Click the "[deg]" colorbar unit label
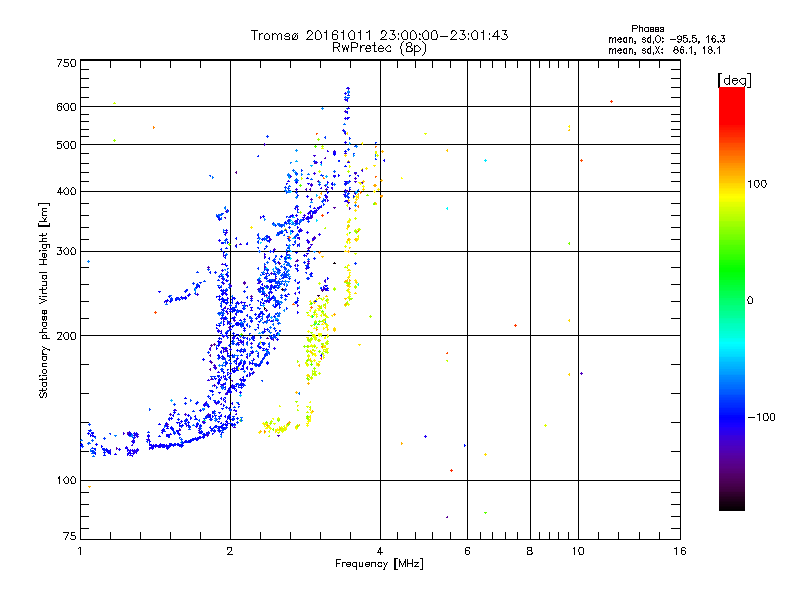The image size is (800, 600). pos(734,80)
